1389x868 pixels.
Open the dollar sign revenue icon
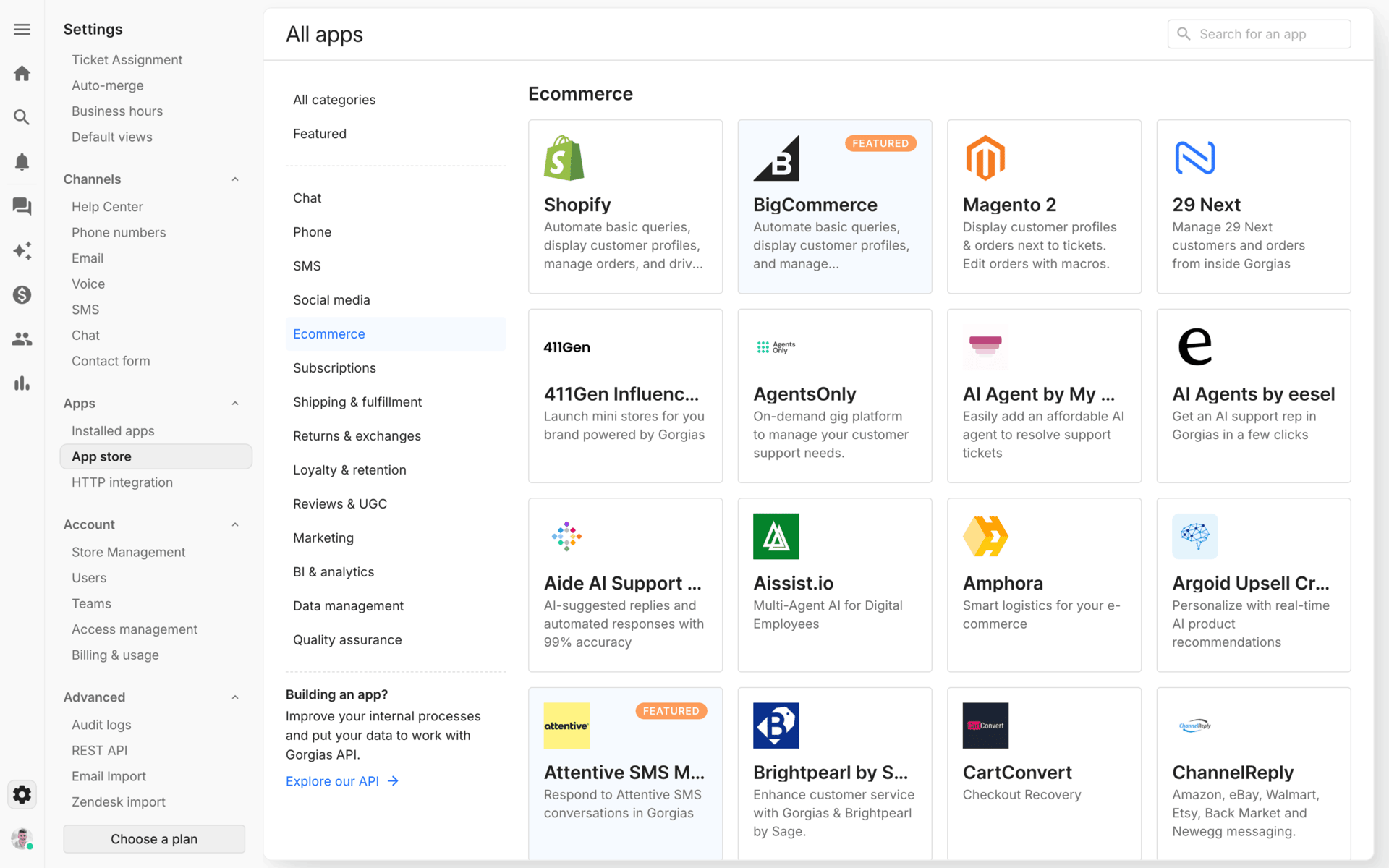point(22,294)
